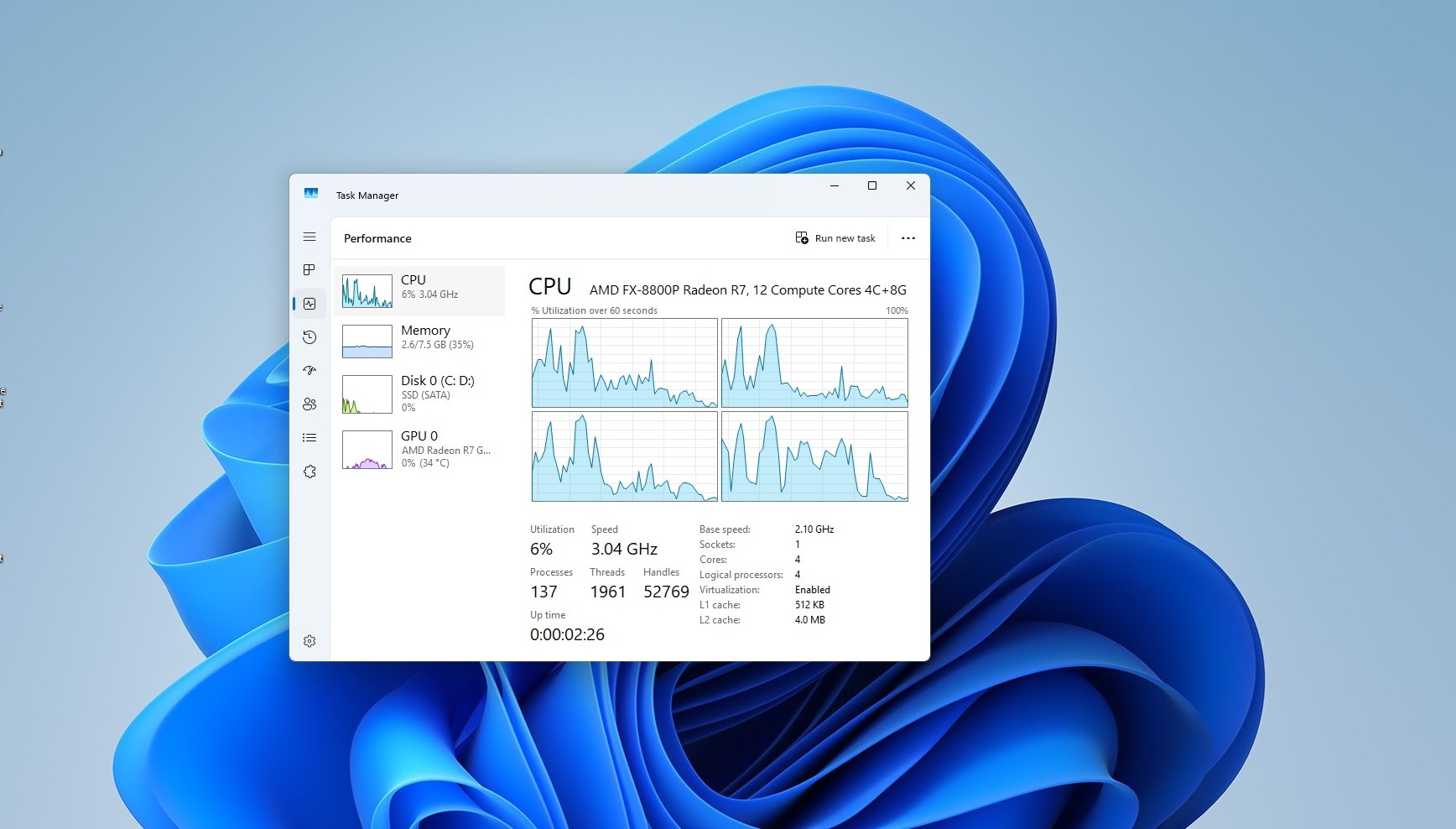Click the bottom-left CPU core graph

point(624,456)
